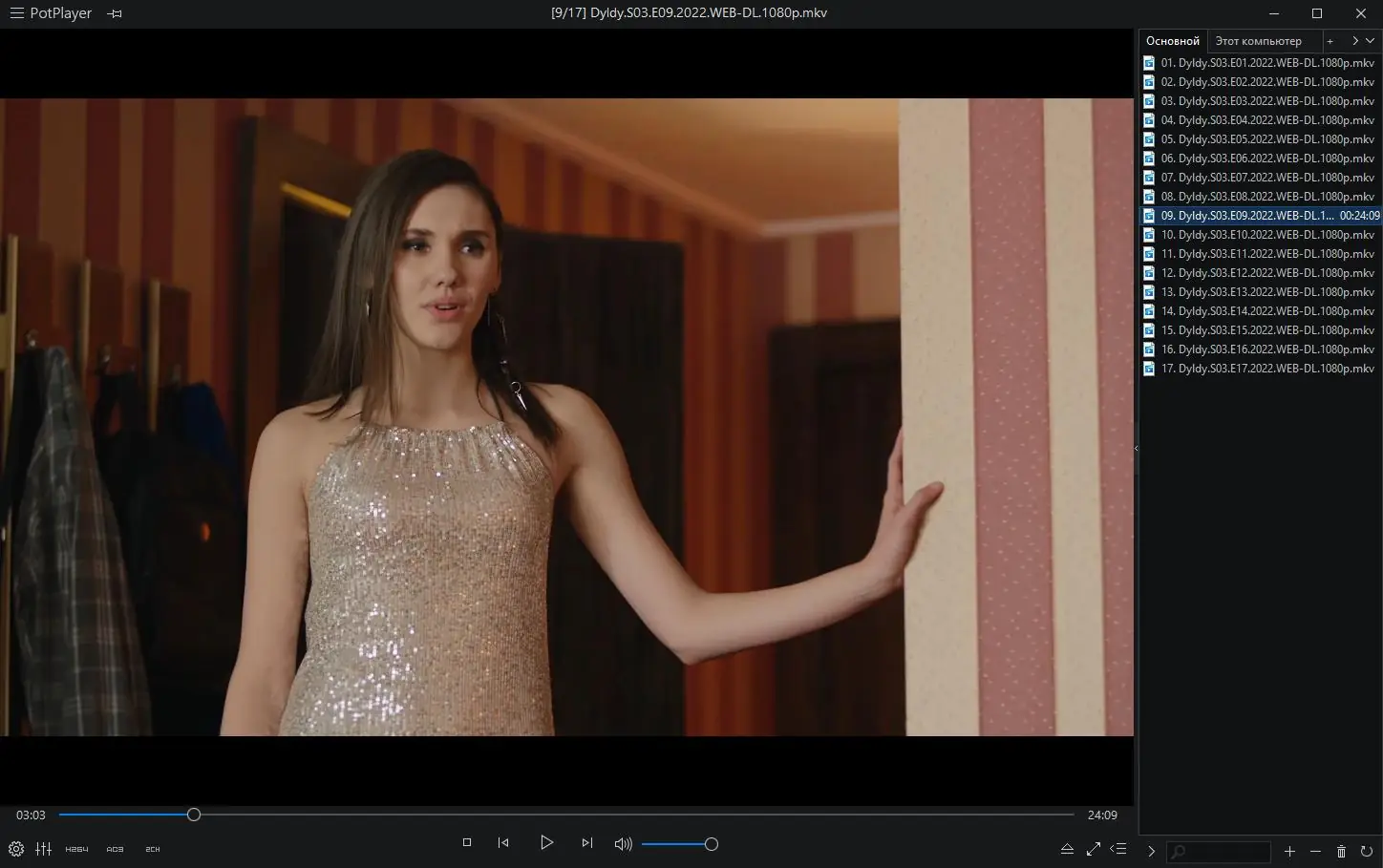This screenshot has height=868, width=1383.
Task: Select 12. Dyldy.S03.E12 in the playlist
Action: coord(1261,273)
